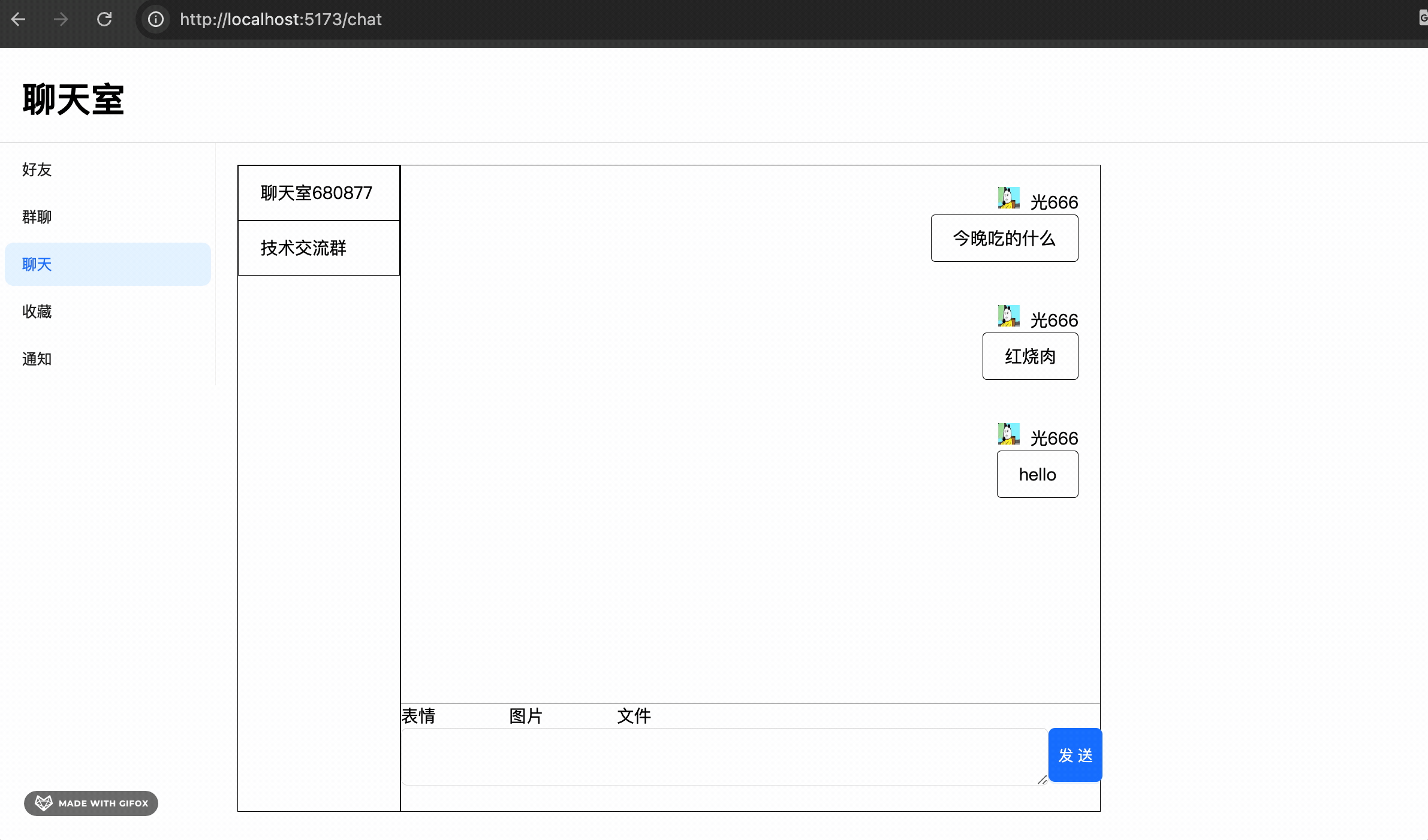The width and height of the screenshot is (1428, 840).
Task: Click avatar above 'hello' message
Action: (x=1008, y=434)
